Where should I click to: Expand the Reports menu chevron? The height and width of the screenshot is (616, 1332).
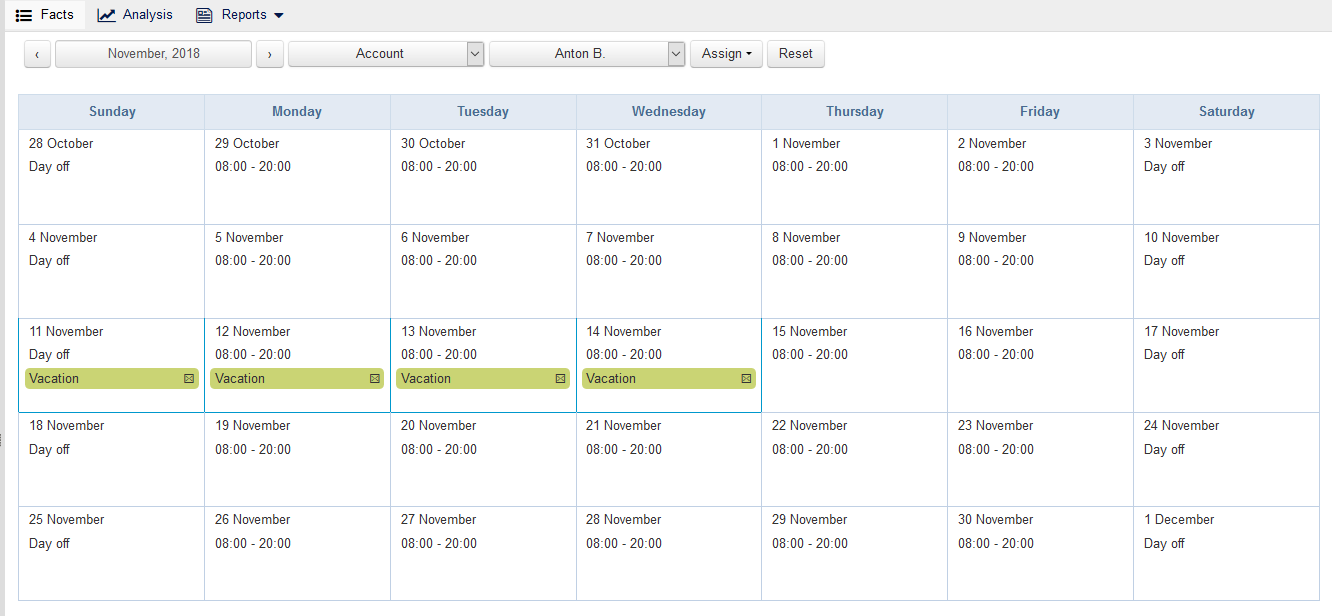point(279,15)
